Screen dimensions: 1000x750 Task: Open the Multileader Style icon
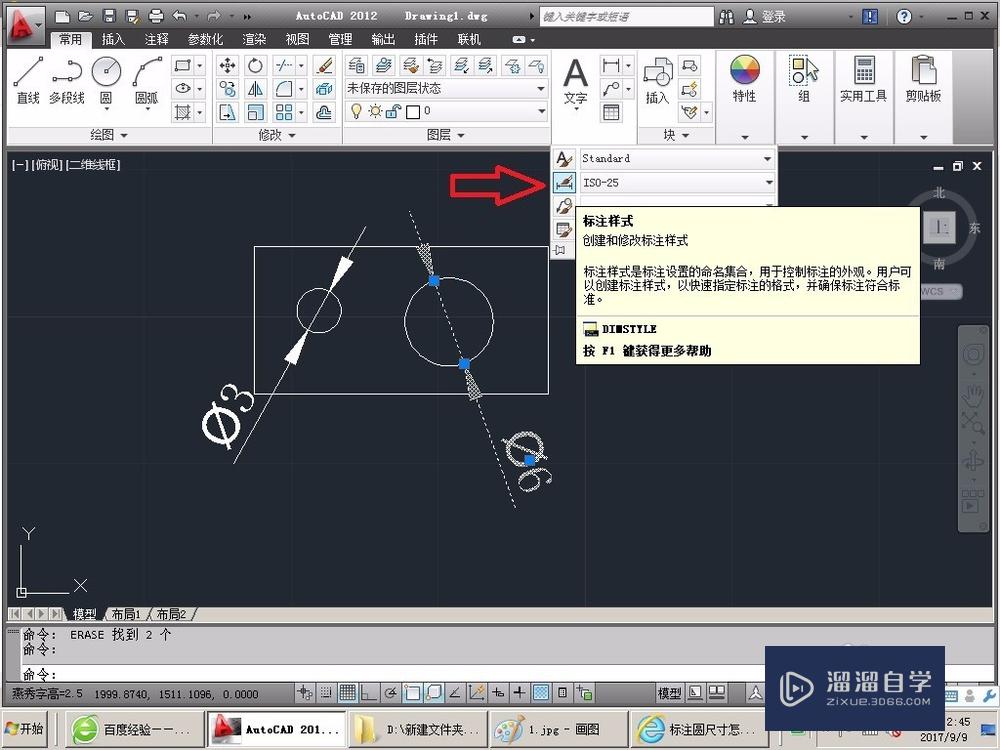[564, 206]
